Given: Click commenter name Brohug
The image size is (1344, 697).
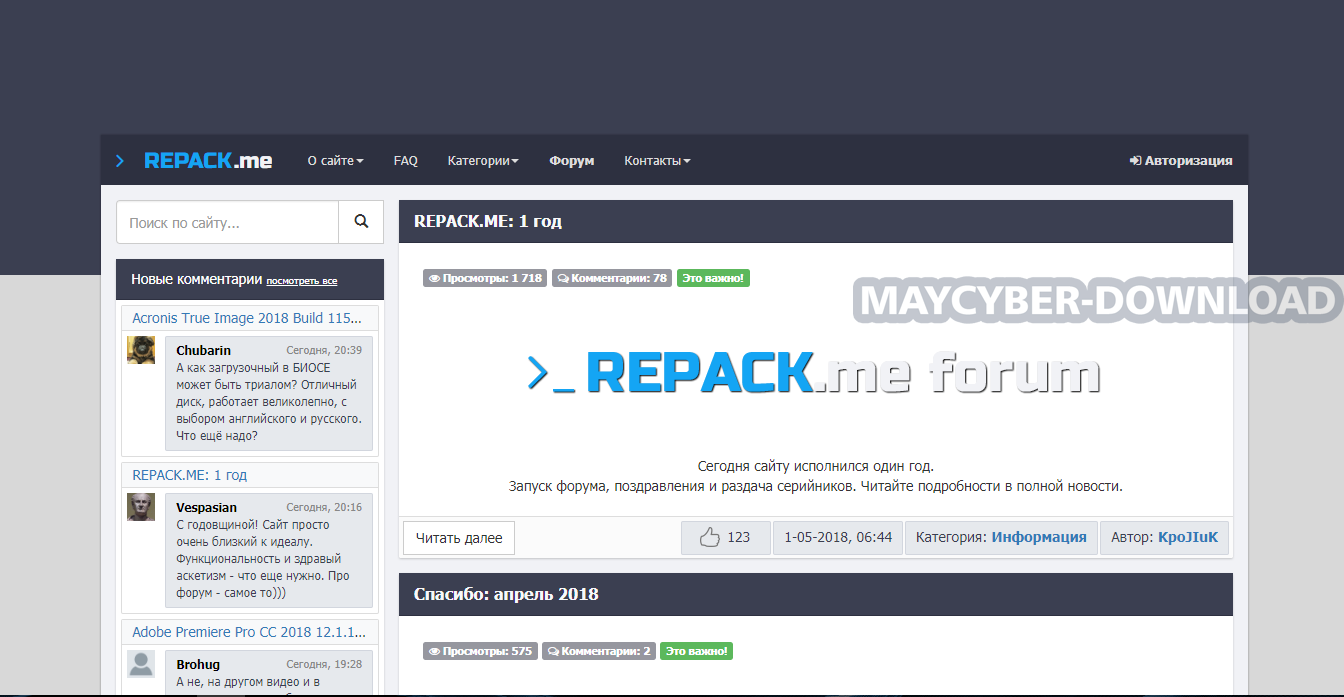Looking at the screenshot, I should [198, 664].
